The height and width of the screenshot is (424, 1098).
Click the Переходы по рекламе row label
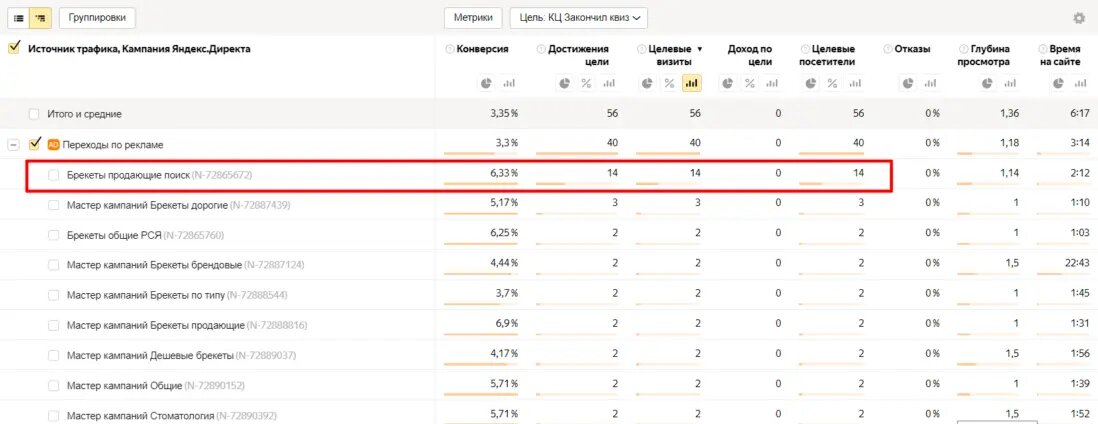113,145
